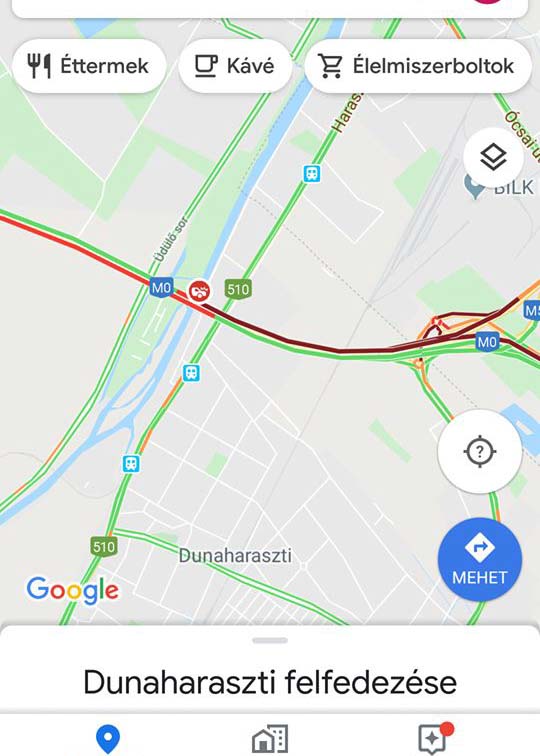This screenshot has width=540, height=756.
Task: Select the transit stop icon near Haraszti road
Action: click(x=312, y=174)
